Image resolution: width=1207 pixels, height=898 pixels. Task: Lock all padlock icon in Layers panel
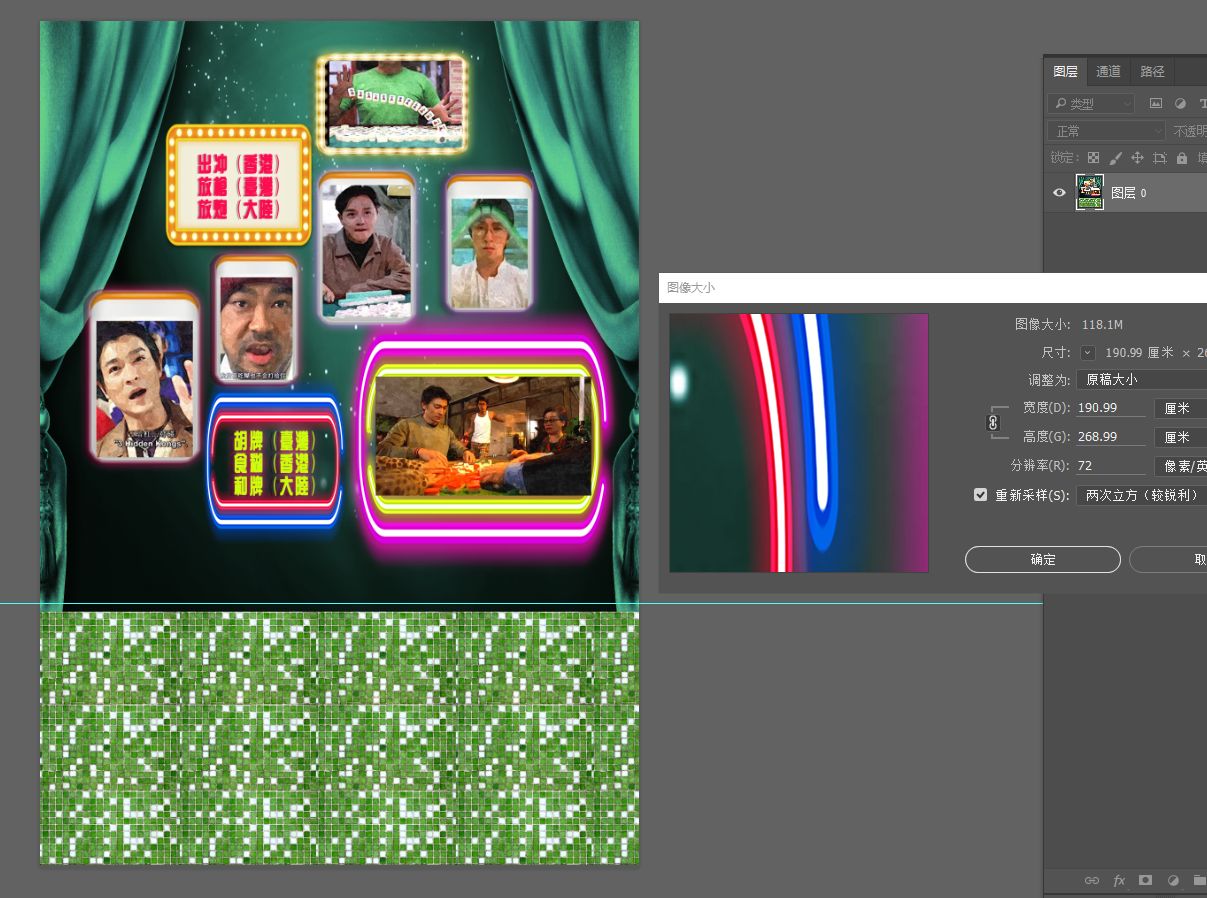coord(1182,158)
